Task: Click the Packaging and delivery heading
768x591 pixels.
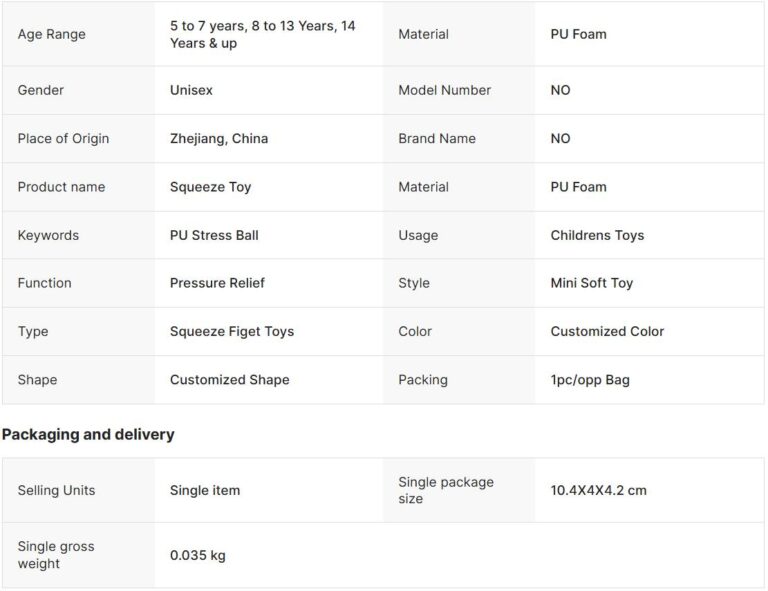Action: click(88, 434)
